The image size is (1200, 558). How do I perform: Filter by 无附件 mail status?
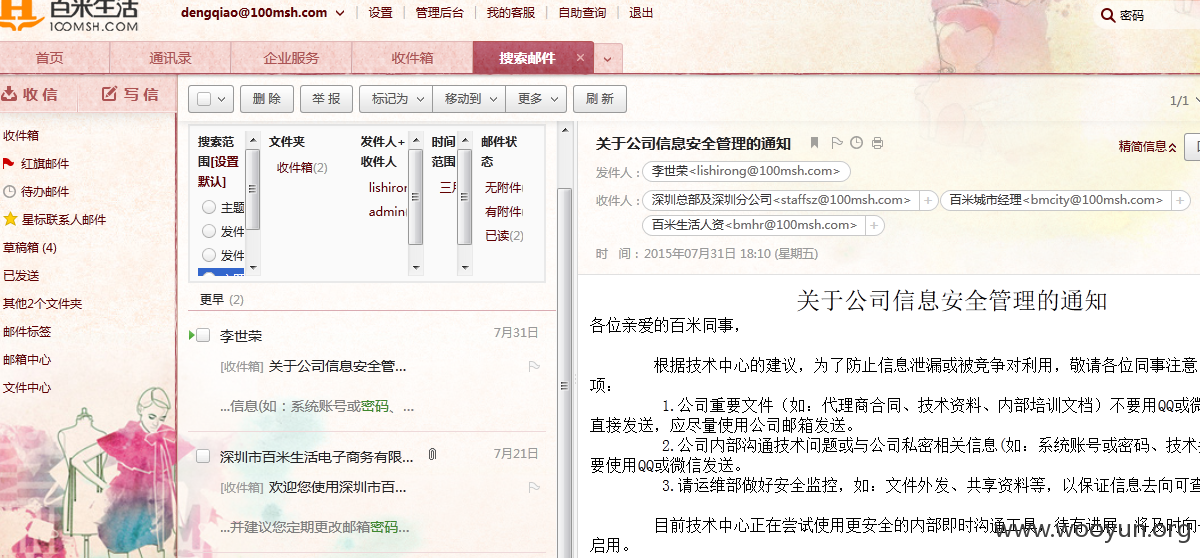[504, 187]
